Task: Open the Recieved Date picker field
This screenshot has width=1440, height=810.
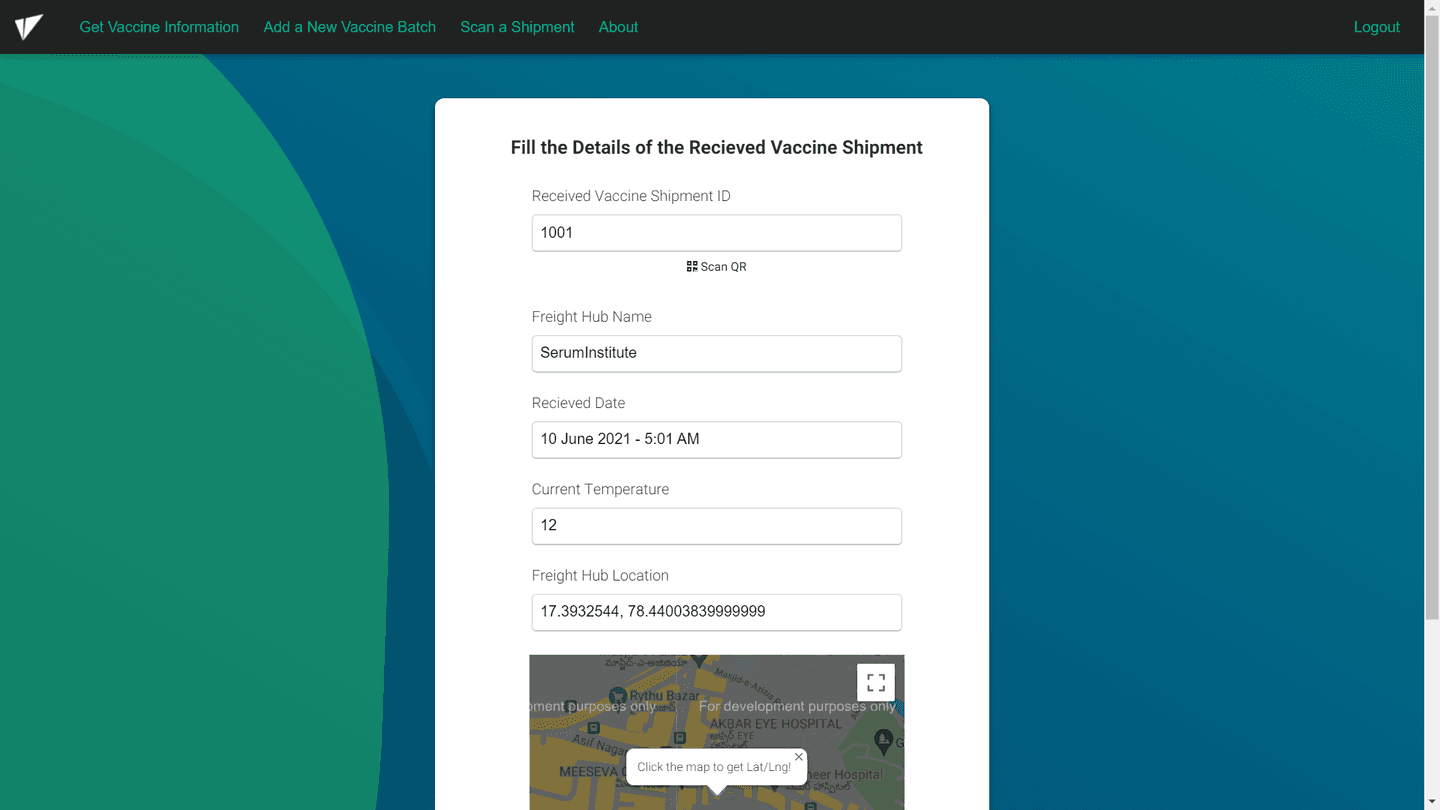Action: tap(717, 439)
